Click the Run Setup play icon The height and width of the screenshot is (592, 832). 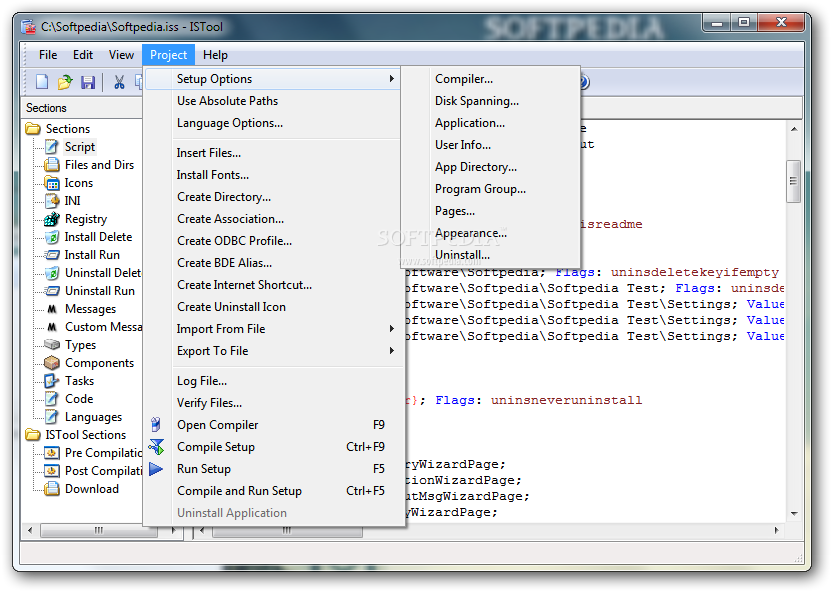click(x=155, y=469)
